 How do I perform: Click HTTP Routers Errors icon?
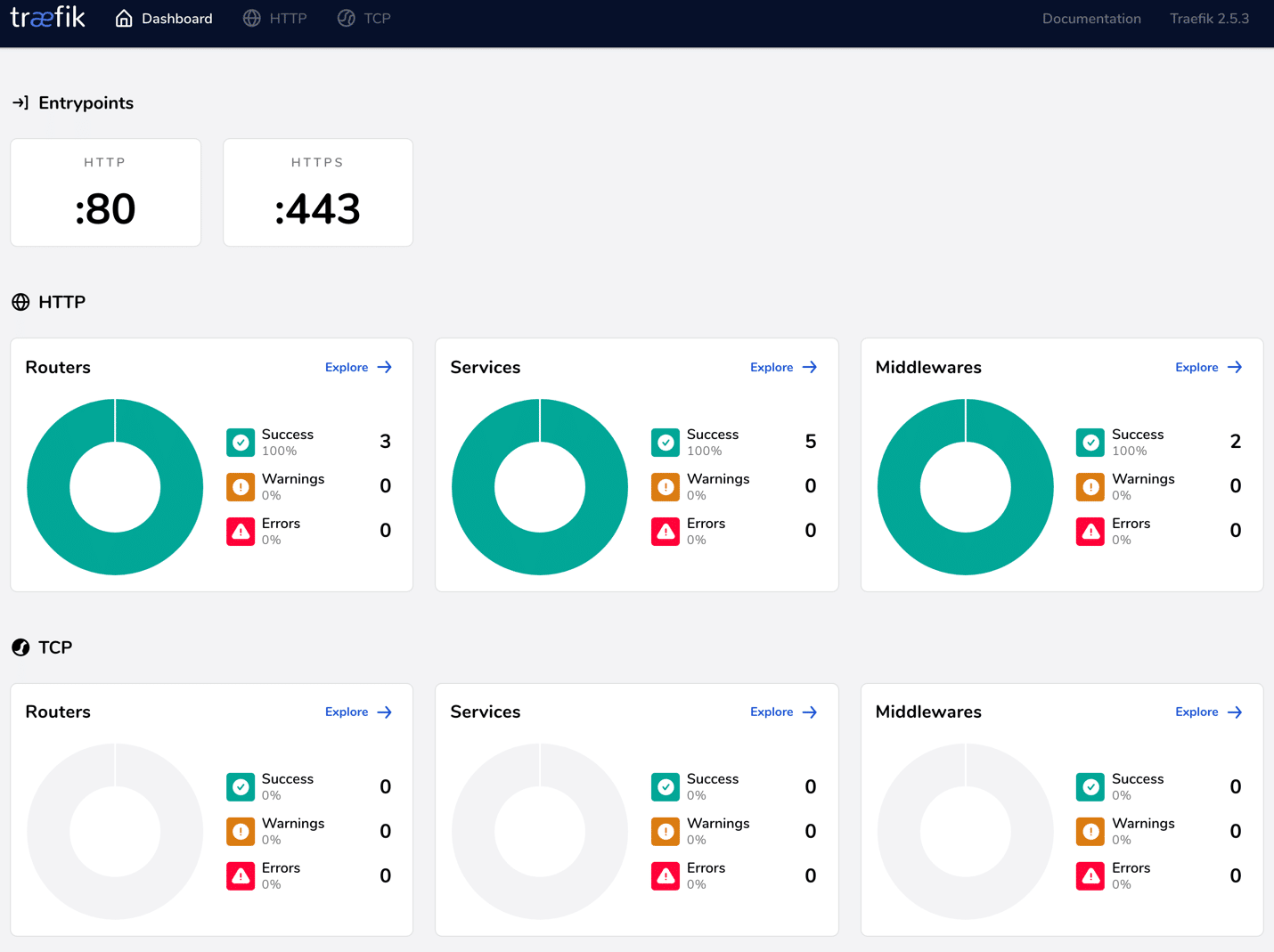tap(241, 531)
